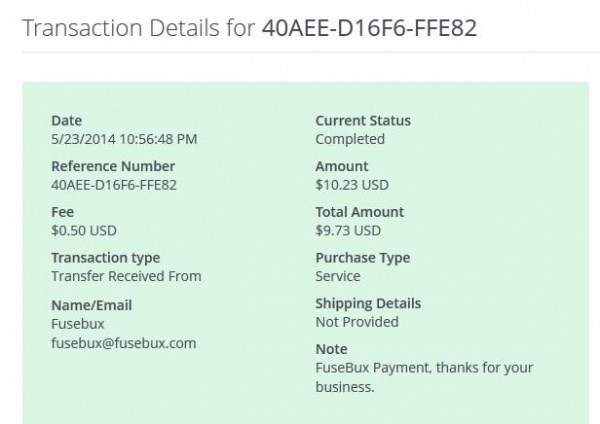Click the Name/Email label
This screenshot has width=600, height=424.
pos(91,305)
